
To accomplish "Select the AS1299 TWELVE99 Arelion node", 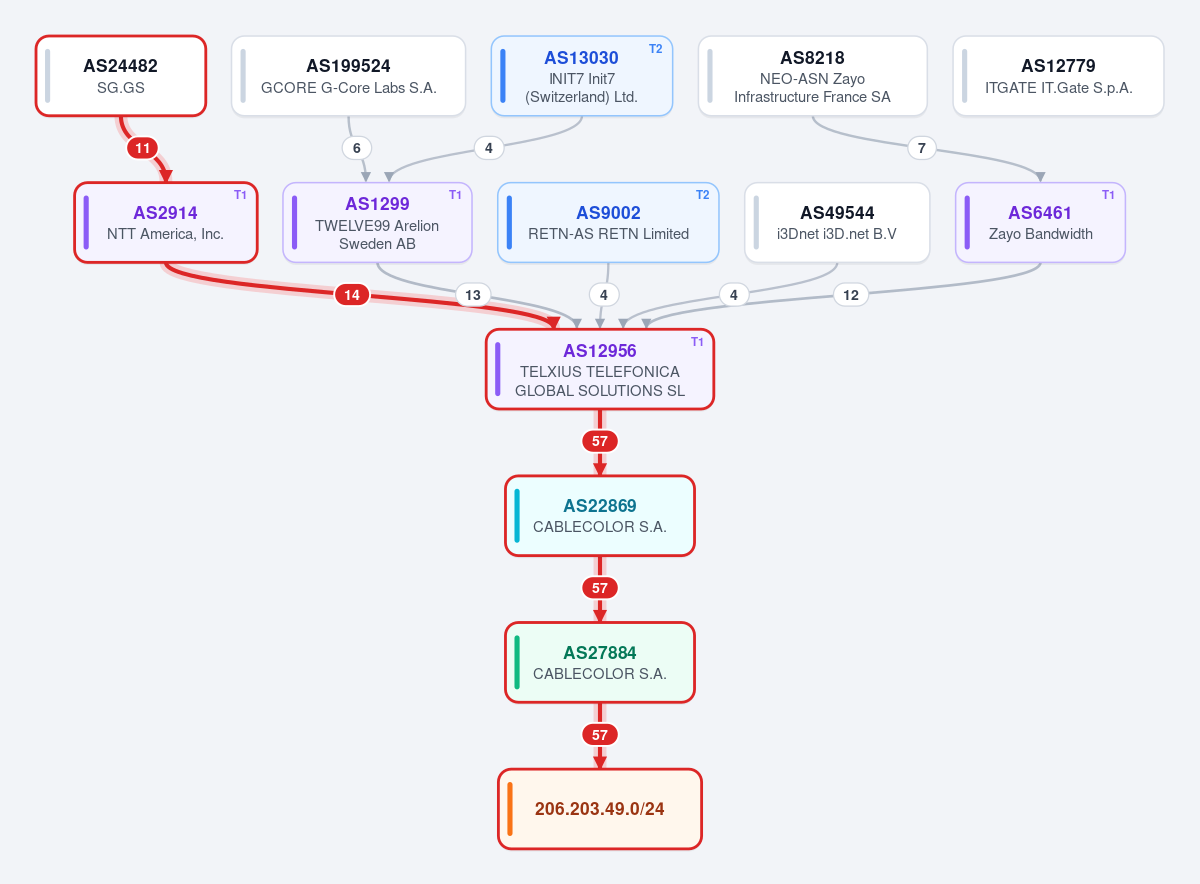I will [x=377, y=223].
